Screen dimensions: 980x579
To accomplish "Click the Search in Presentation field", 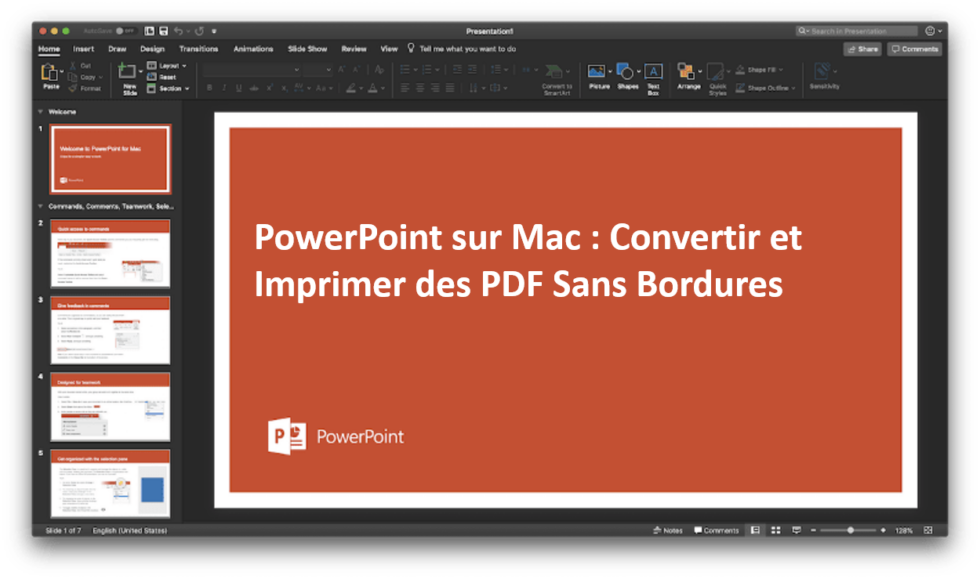I will pos(856,31).
